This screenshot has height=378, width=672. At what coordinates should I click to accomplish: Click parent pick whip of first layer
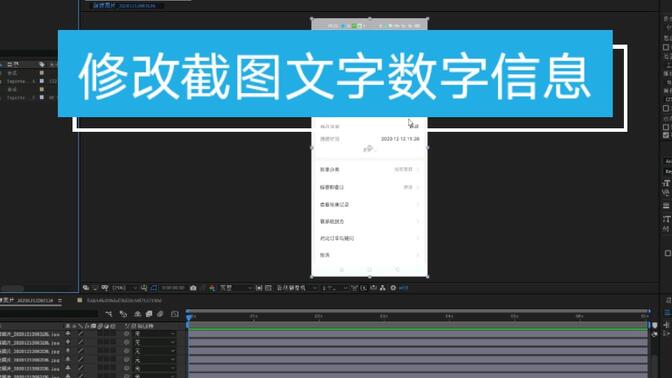[126, 334]
